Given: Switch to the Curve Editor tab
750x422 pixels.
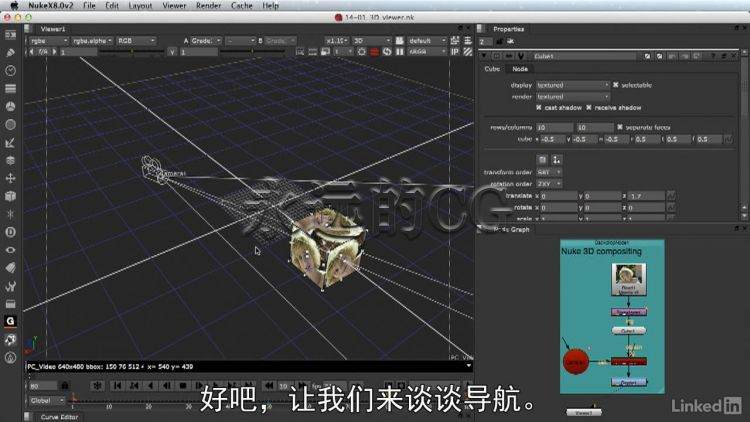Looking at the screenshot, I should coord(59,417).
